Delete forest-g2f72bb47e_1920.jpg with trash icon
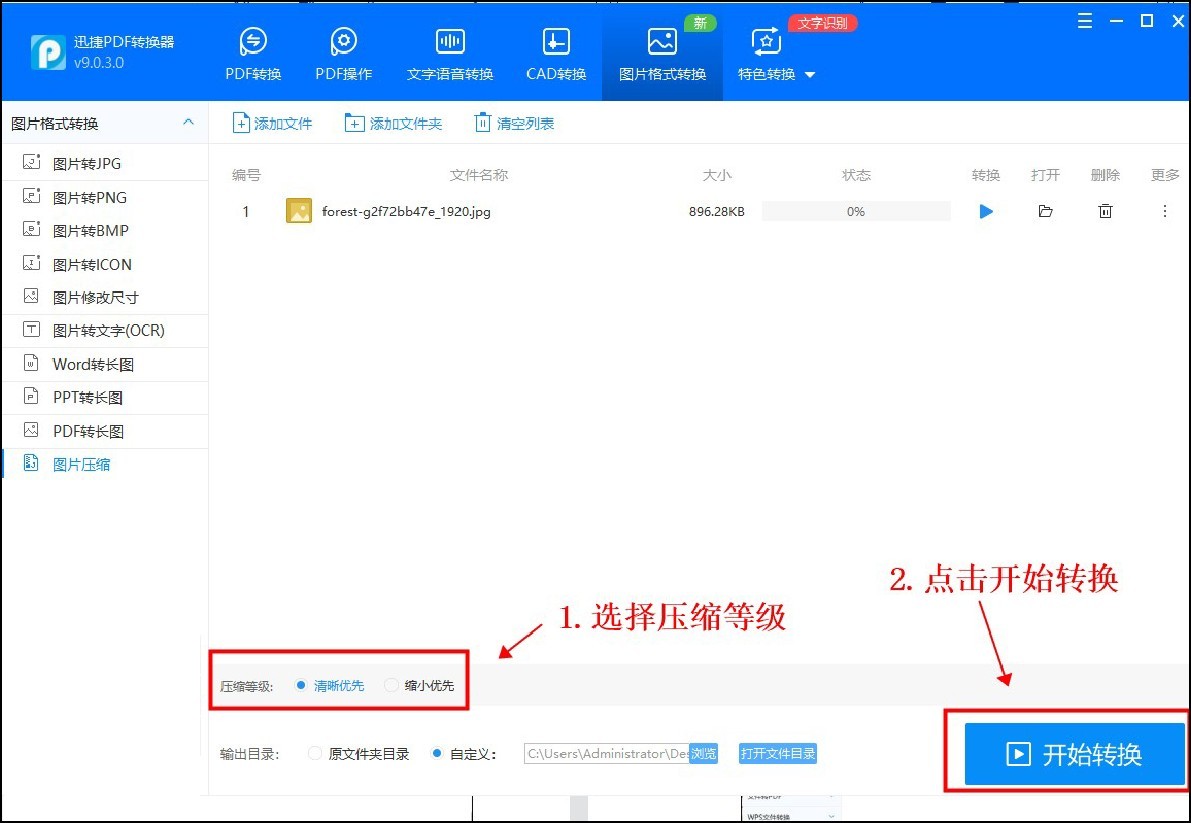Screen dimensions: 1191x823 tap(1105, 211)
